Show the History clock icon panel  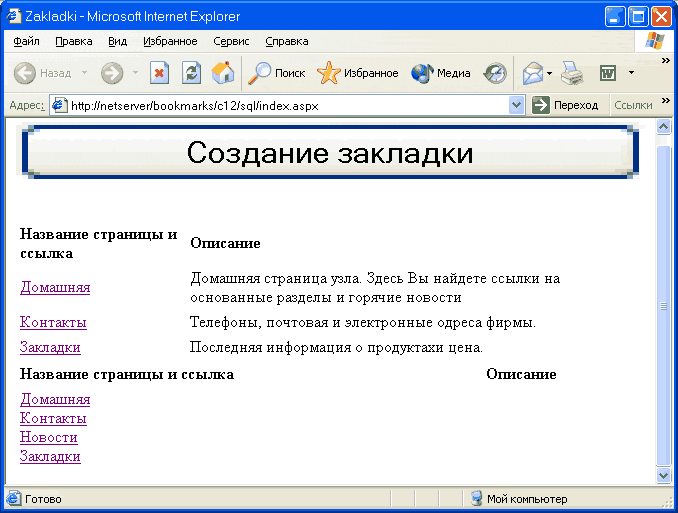click(495, 73)
